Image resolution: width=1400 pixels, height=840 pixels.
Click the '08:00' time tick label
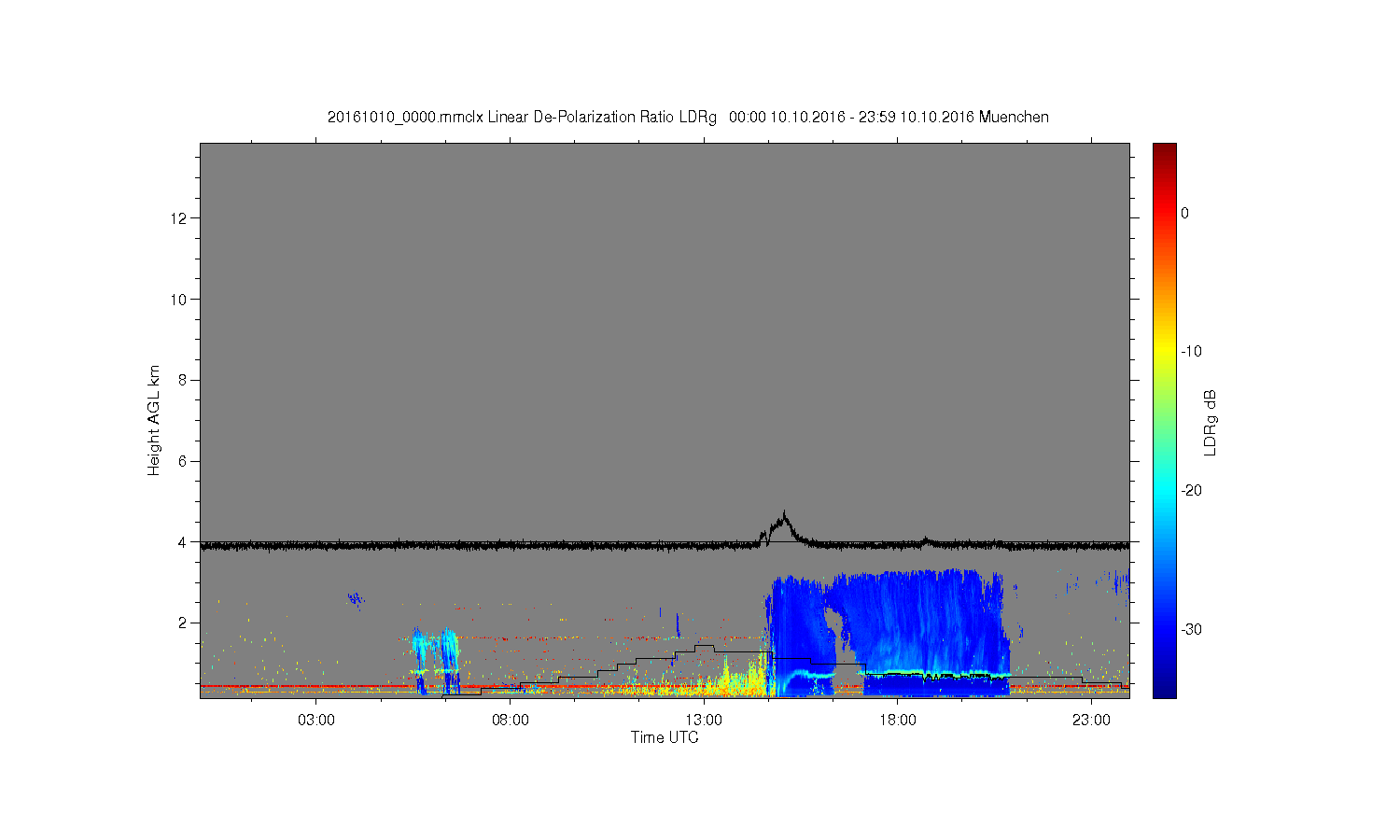pyautogui.click(x=511, y=721)
